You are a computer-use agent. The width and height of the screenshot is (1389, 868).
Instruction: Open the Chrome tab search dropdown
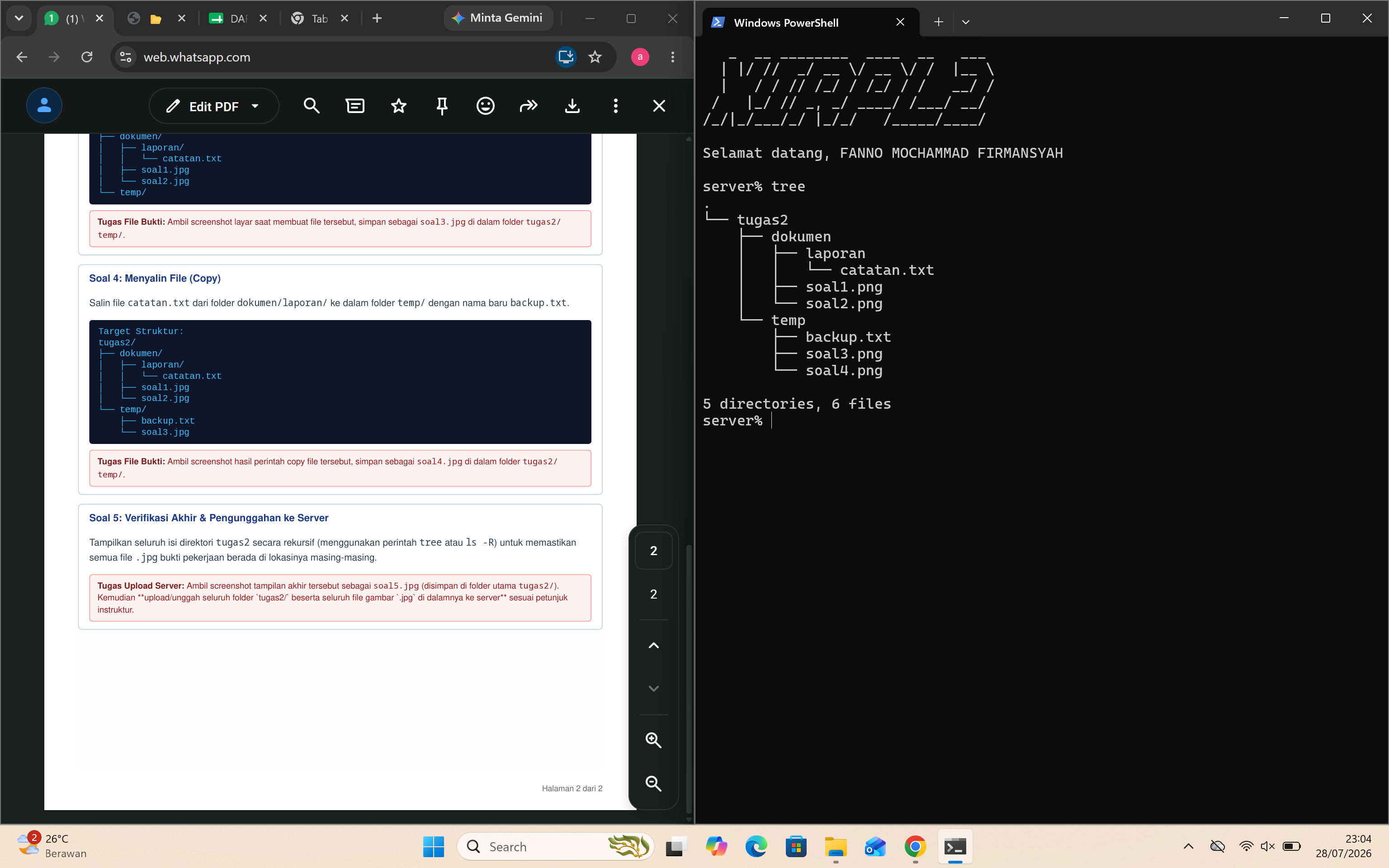(19, 19)
